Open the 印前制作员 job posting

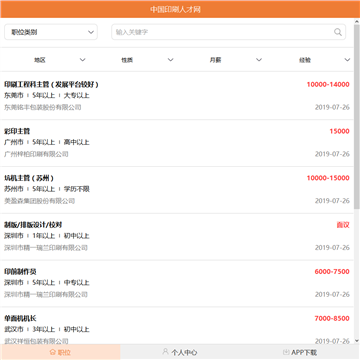(x=177, y=283)
